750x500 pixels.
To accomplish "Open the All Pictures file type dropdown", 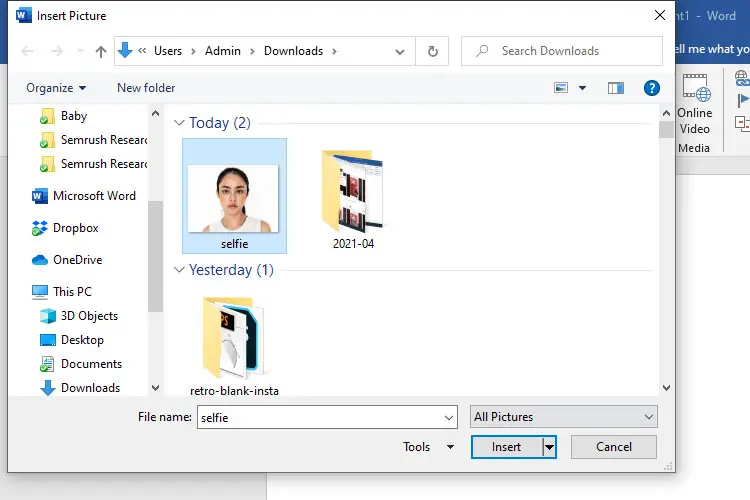I will (563, 417).
